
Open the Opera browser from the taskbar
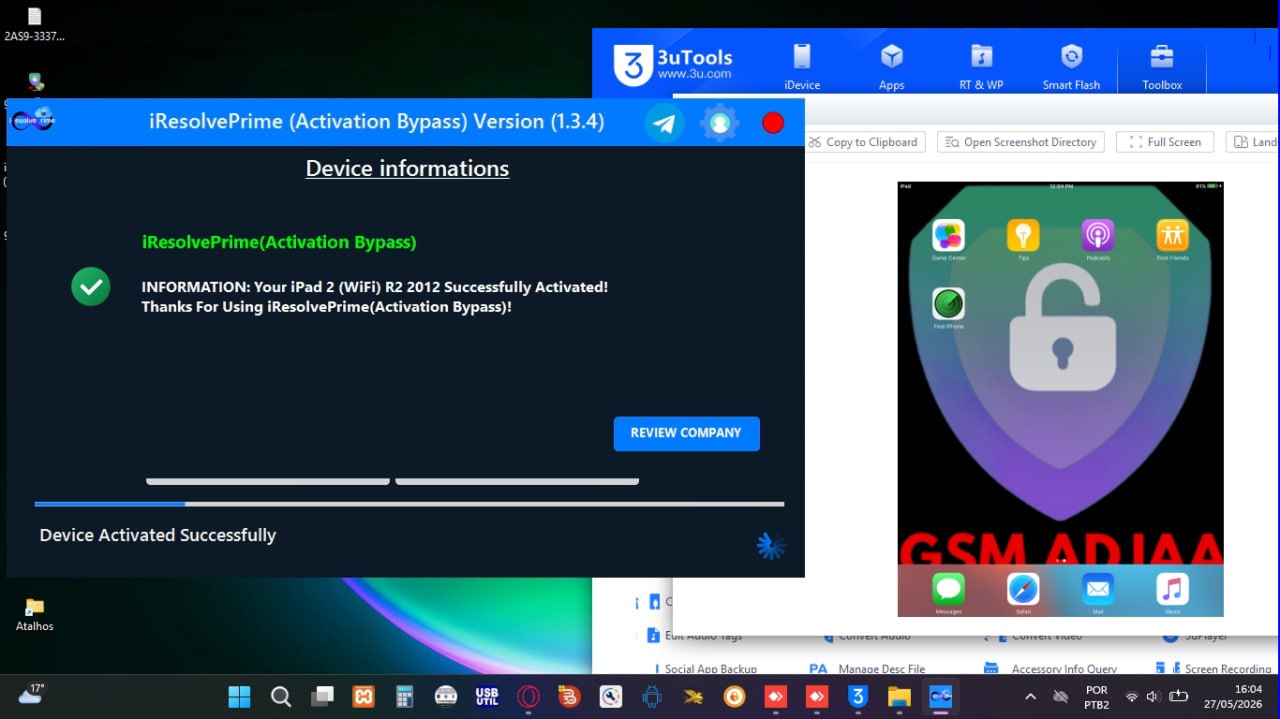pyautogui.click(x=528, y=696)
